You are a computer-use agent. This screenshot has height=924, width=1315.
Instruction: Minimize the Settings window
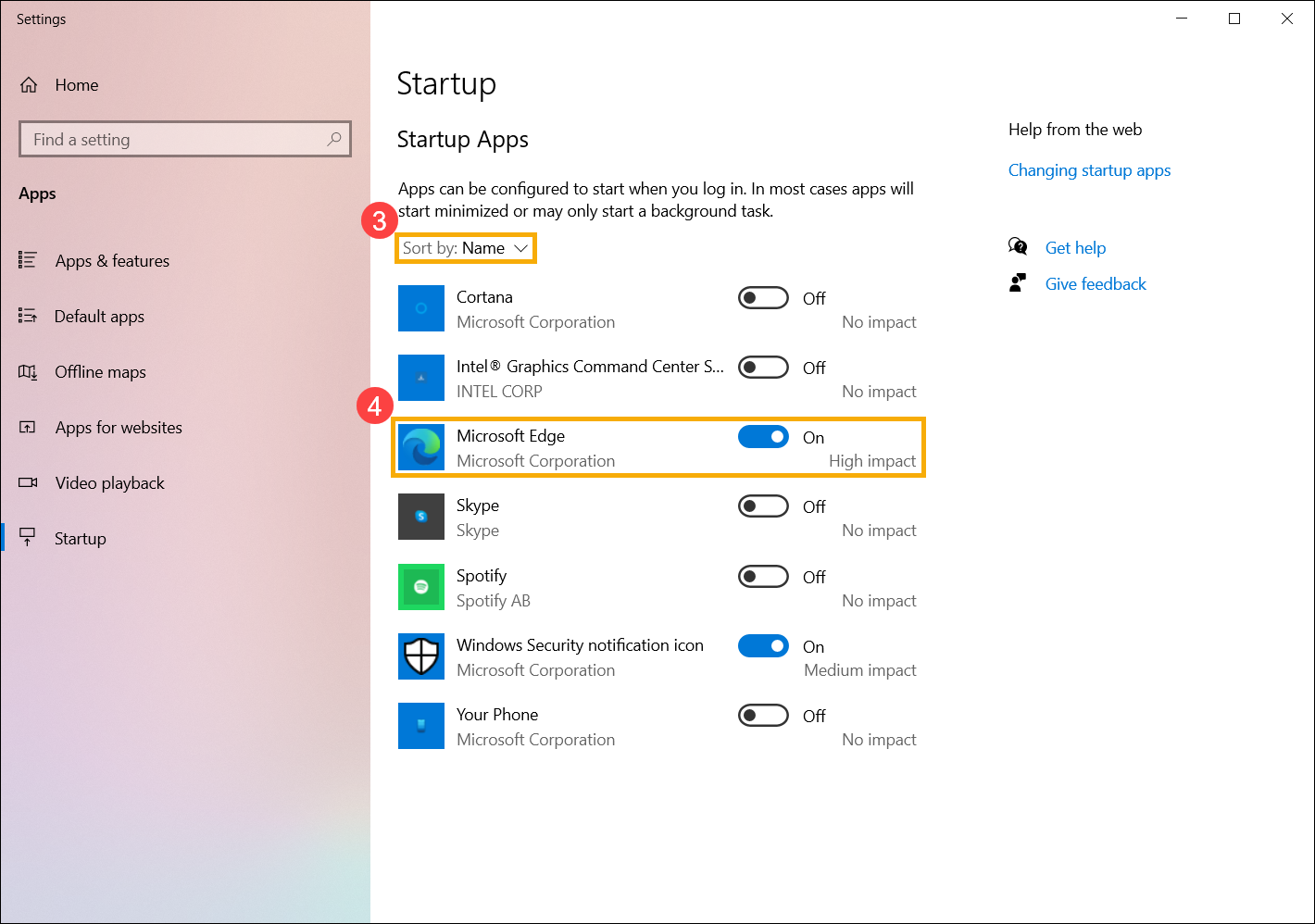[1182, 19]
